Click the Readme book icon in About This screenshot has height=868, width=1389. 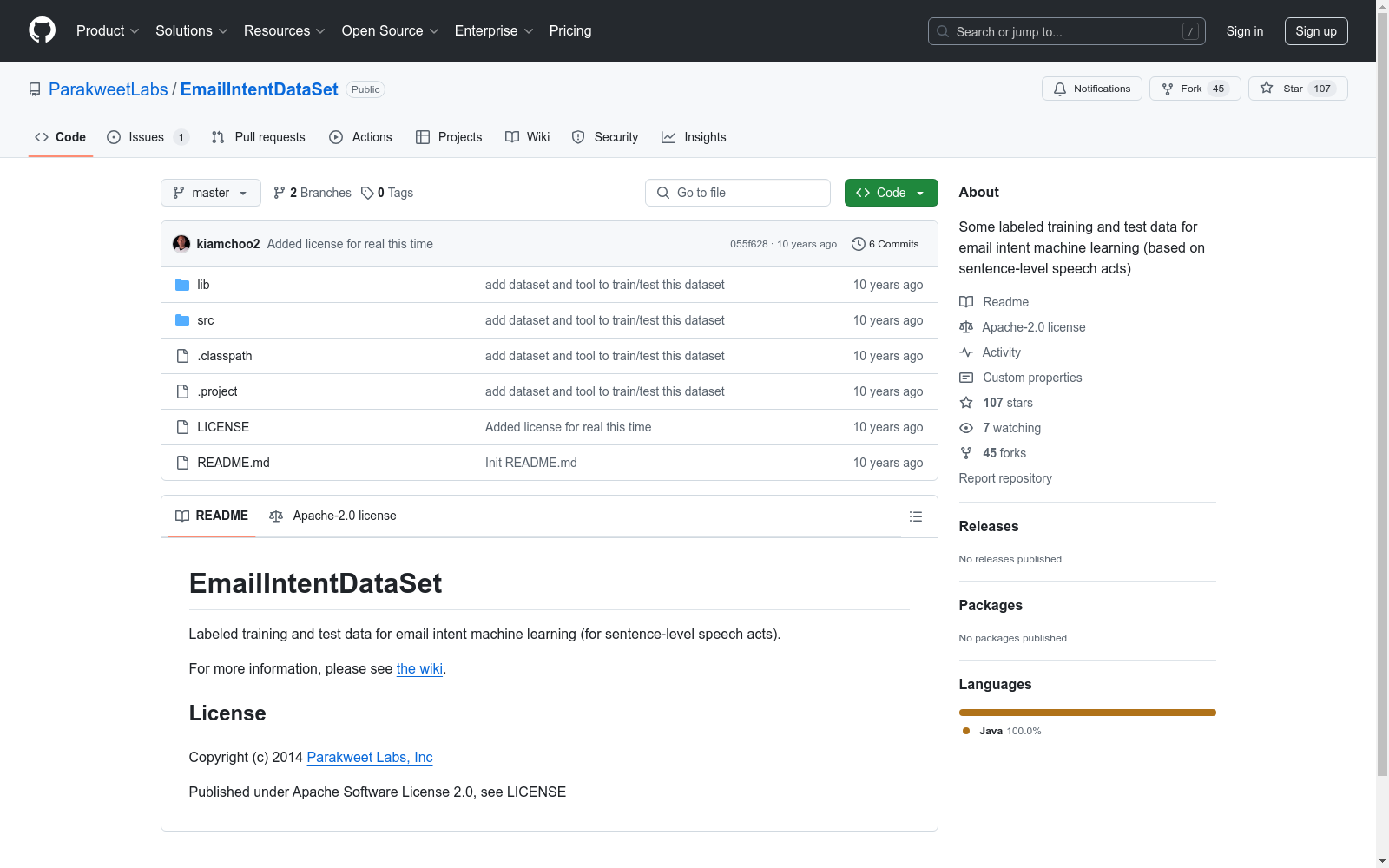(966, 302)
